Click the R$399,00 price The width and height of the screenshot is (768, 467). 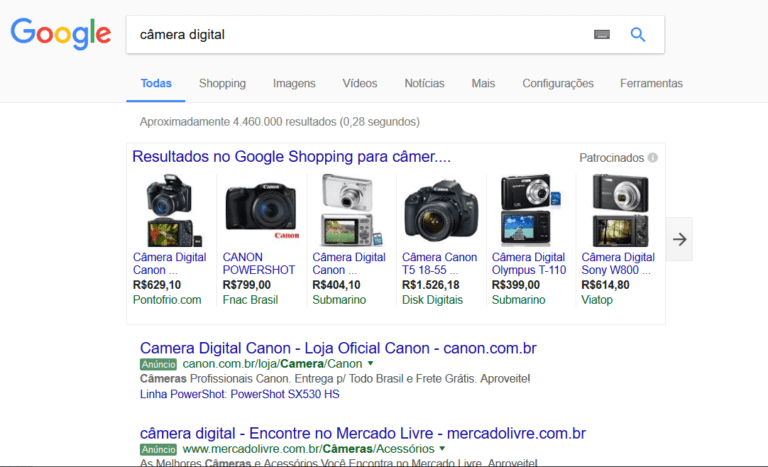tap(515, 285)
